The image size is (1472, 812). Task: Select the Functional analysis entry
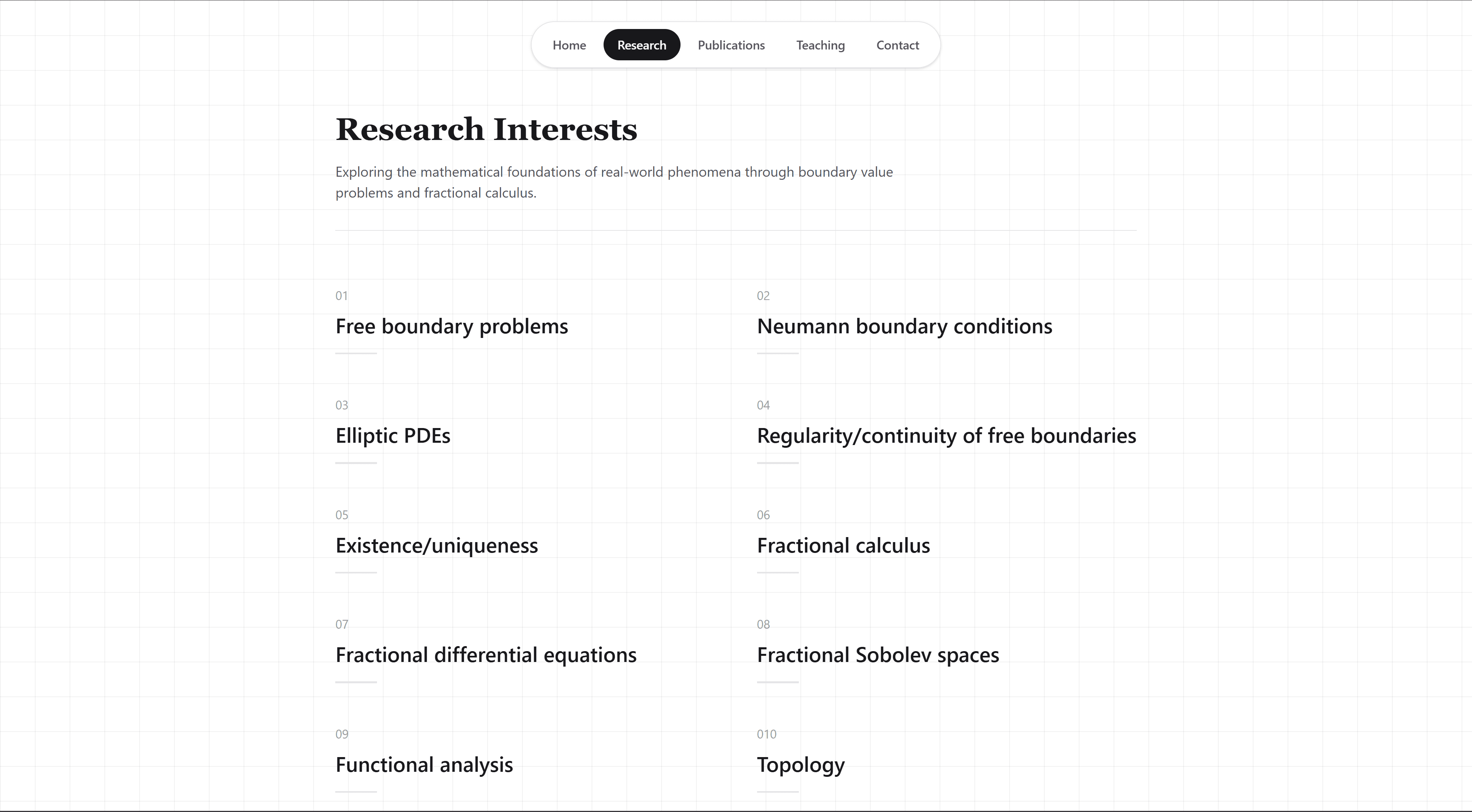tap(424, 764)
